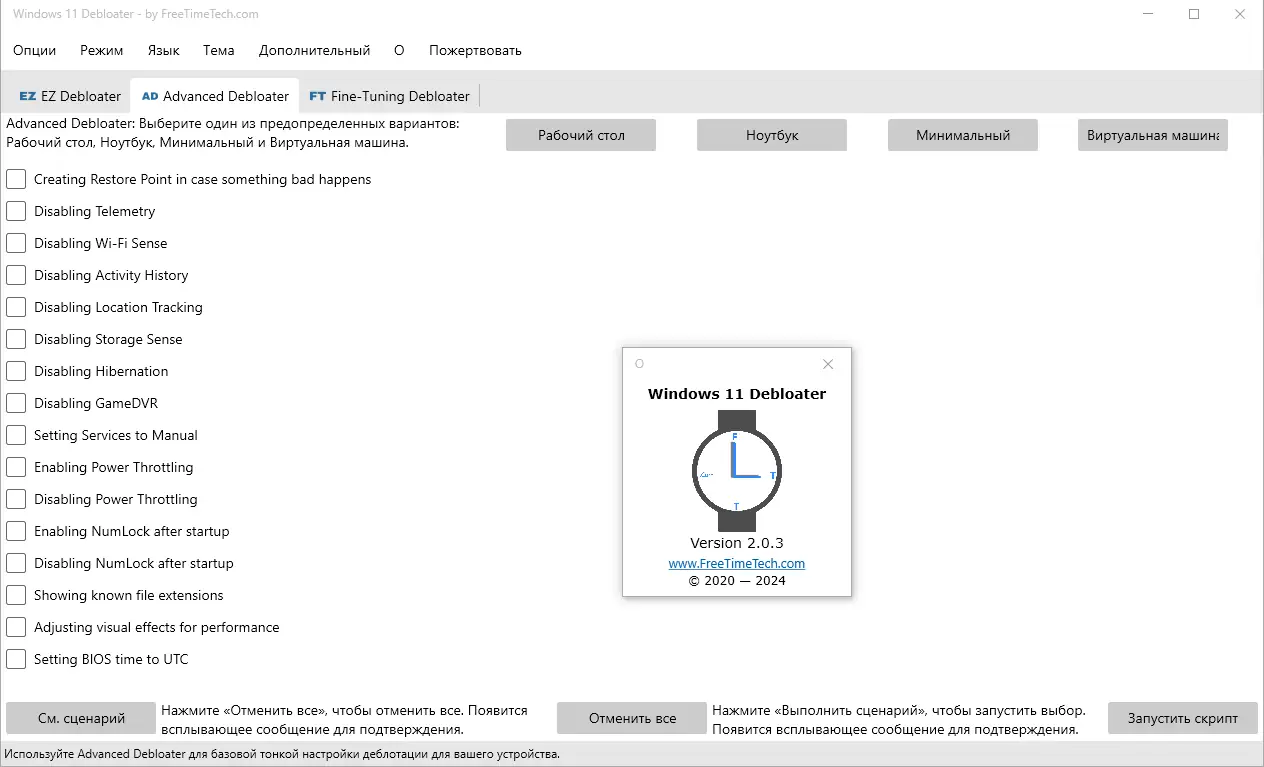The height and width of the screenshot is (767, 1264).
Task: Click the Запустить скрипт button
Action: [x=1182, y=718]
